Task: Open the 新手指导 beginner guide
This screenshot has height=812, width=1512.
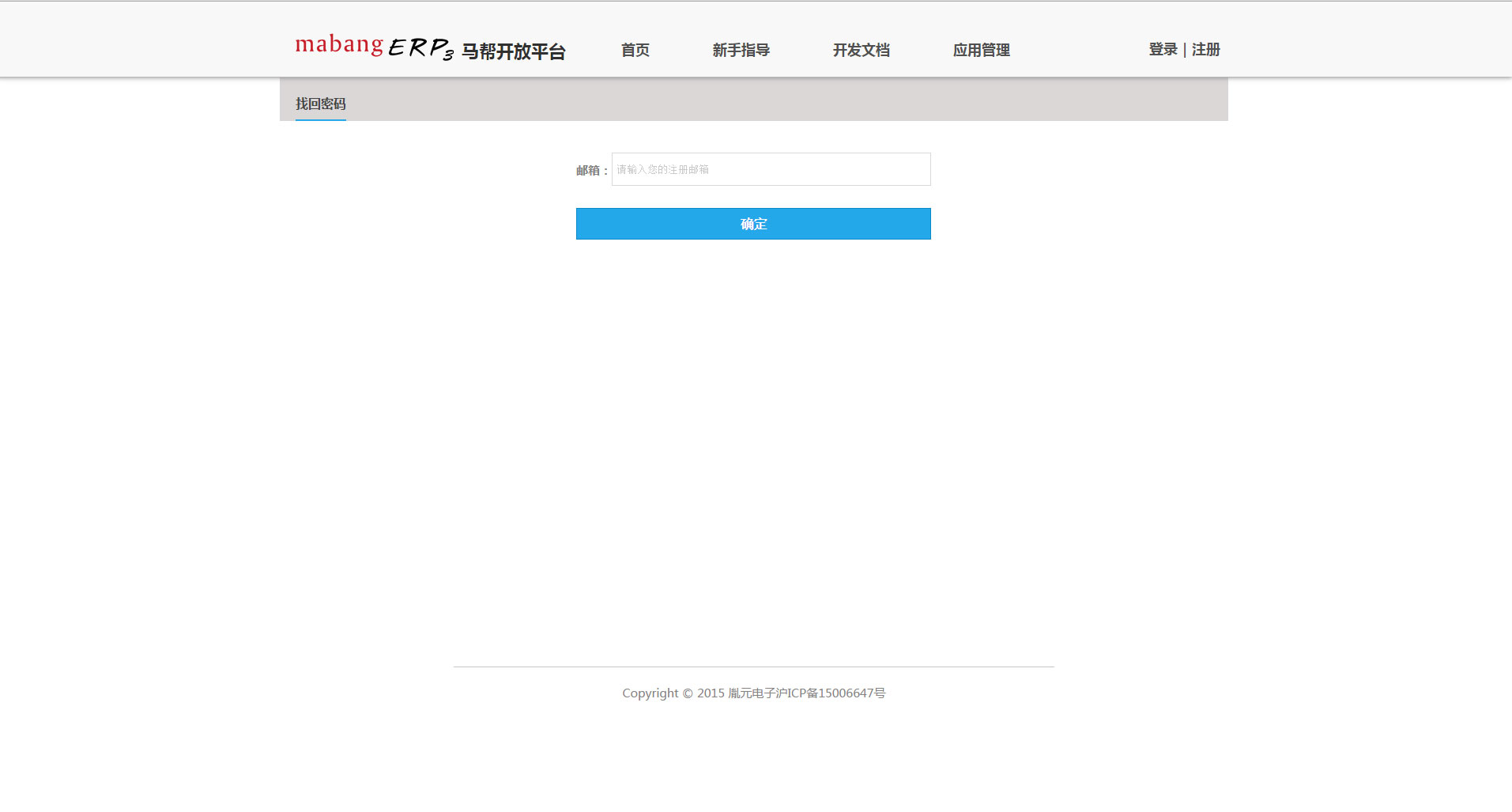Action: tap(741, 50)
